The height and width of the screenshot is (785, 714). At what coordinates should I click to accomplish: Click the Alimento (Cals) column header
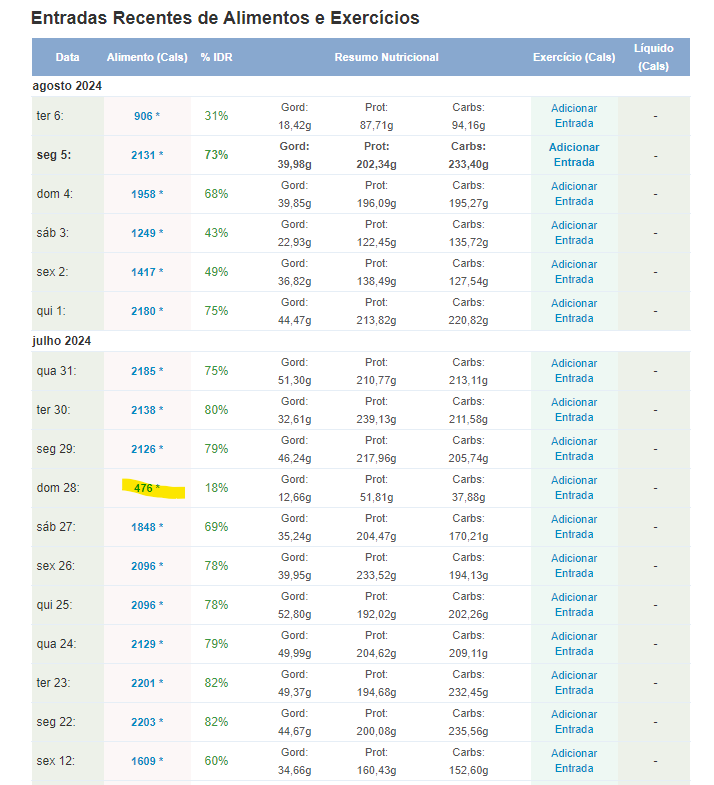(x=147, y=58)
